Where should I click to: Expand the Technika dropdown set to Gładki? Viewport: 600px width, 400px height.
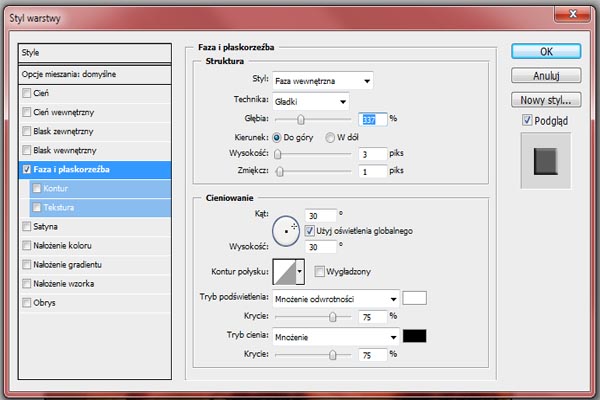click(x=310, y=100)
